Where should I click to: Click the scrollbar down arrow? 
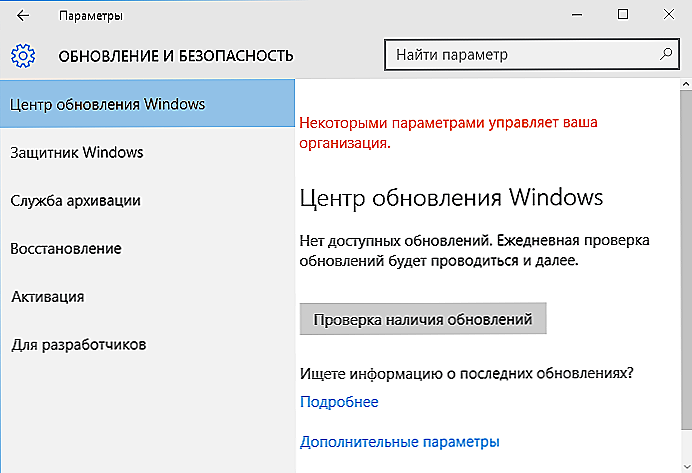tap(686, 466)
